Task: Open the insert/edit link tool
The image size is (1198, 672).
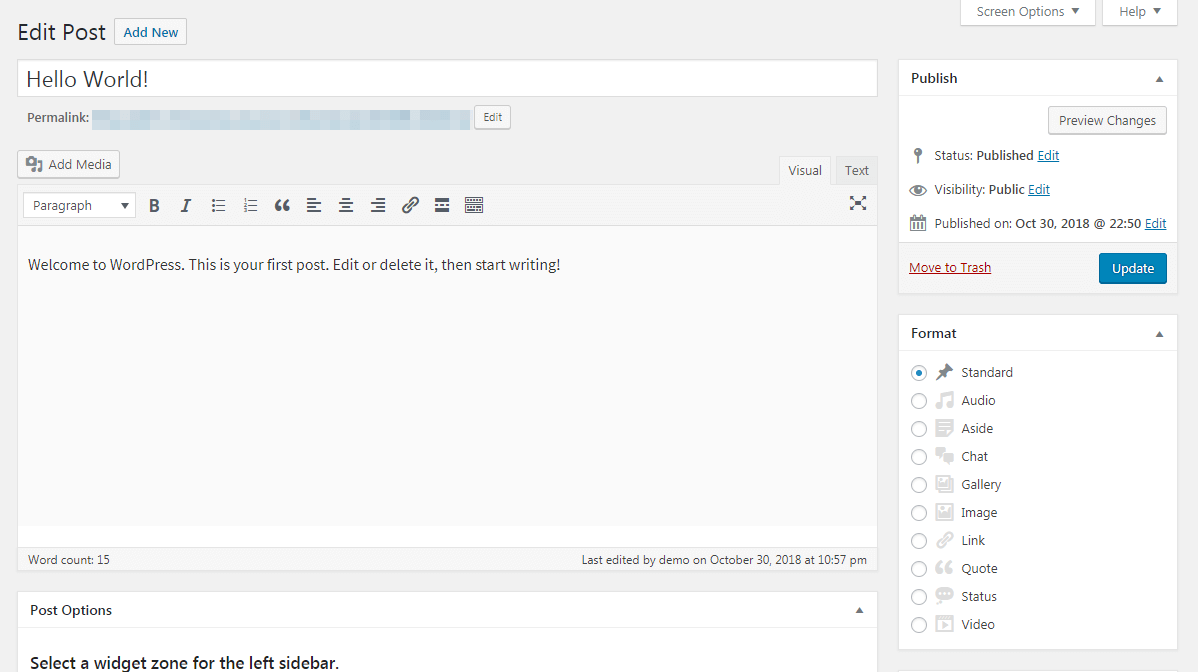Action: (x=410, y=205)
